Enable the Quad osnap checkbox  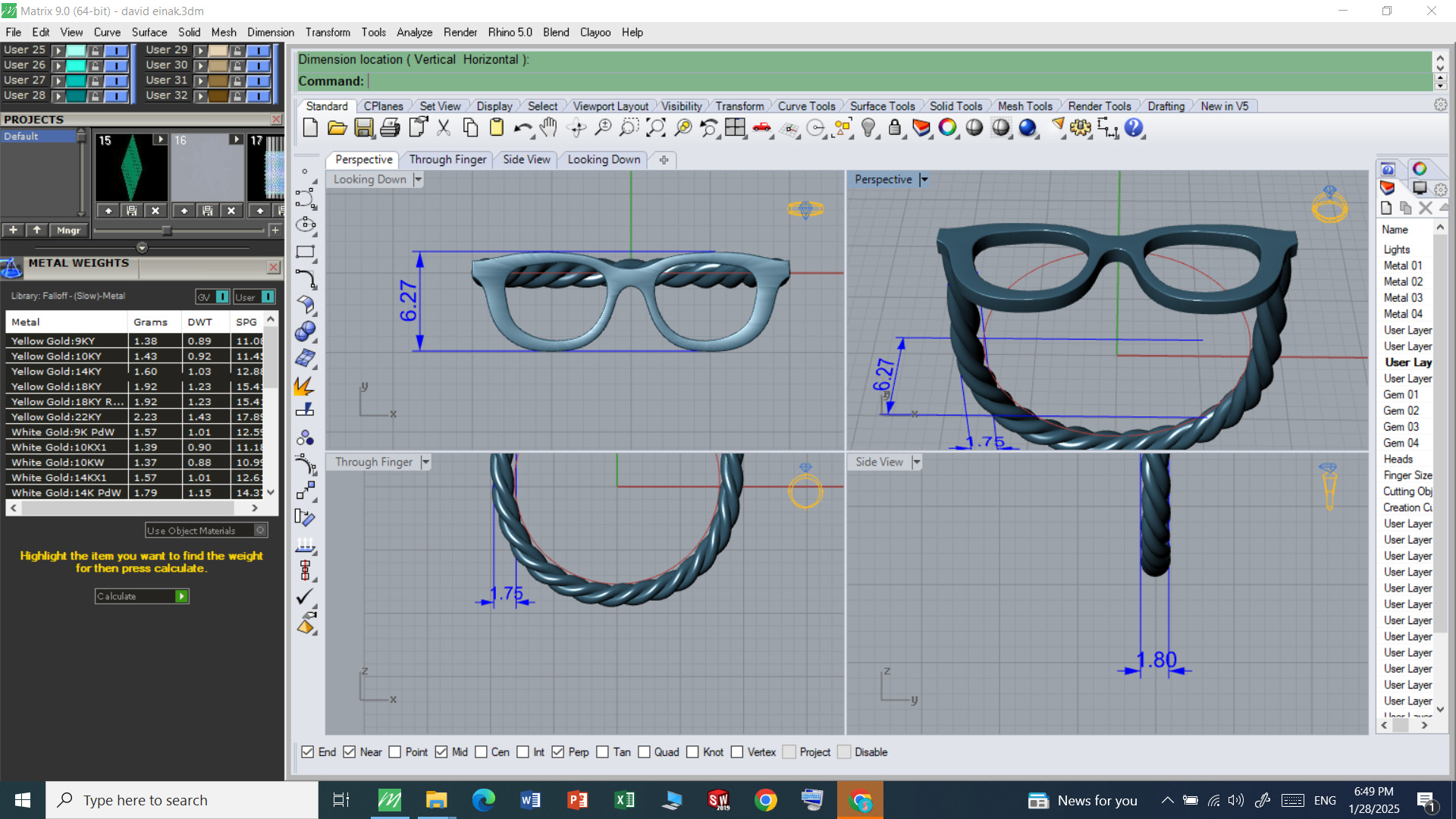pyautogui.click(x=644, y=752)
